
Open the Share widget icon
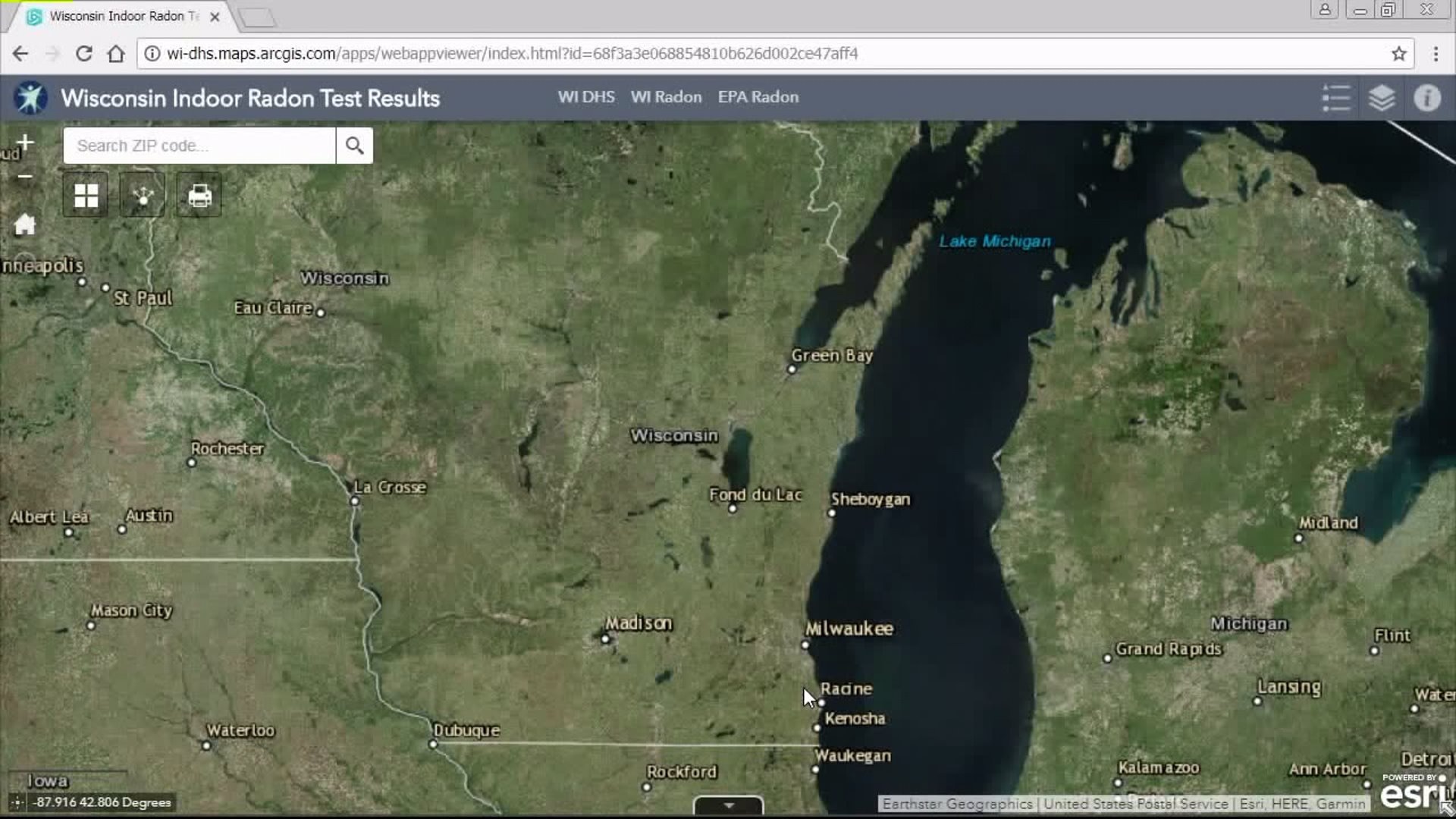coord(143,196)
